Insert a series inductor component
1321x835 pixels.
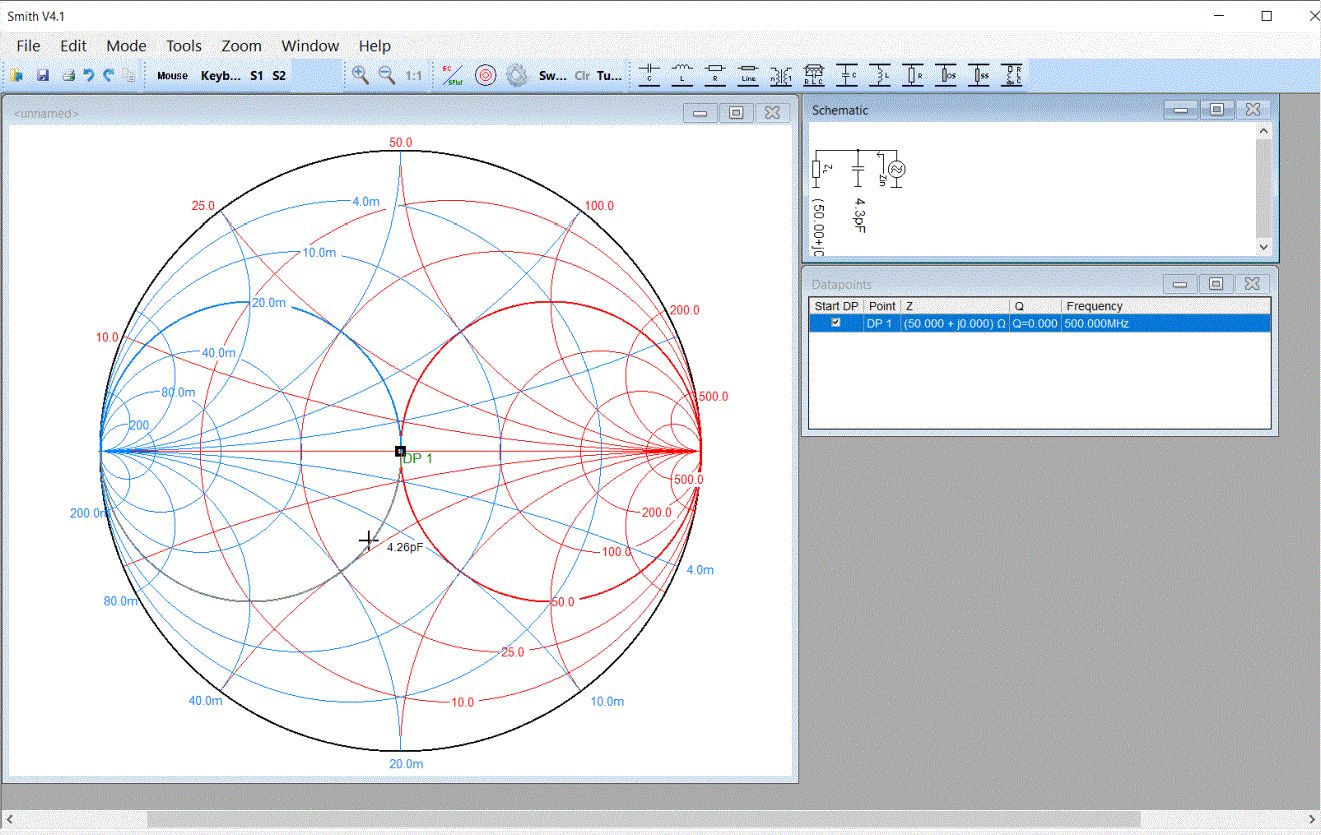click(683, 75)
